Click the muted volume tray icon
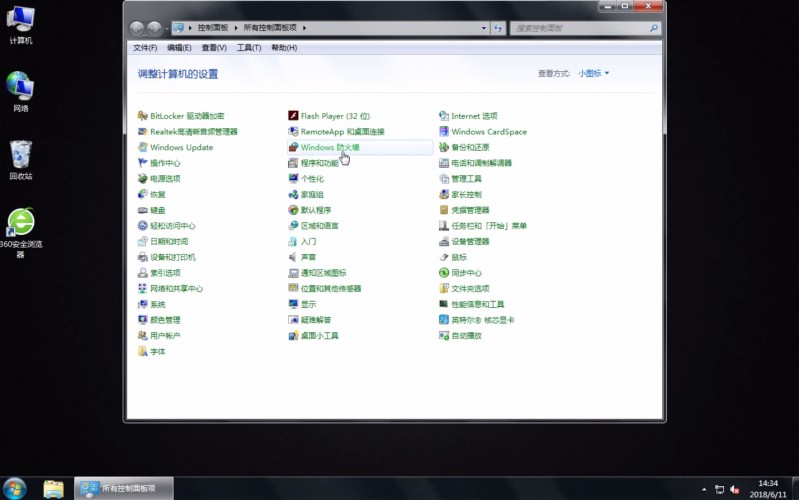Screen dimensions: 799x500 pos(735,489)
